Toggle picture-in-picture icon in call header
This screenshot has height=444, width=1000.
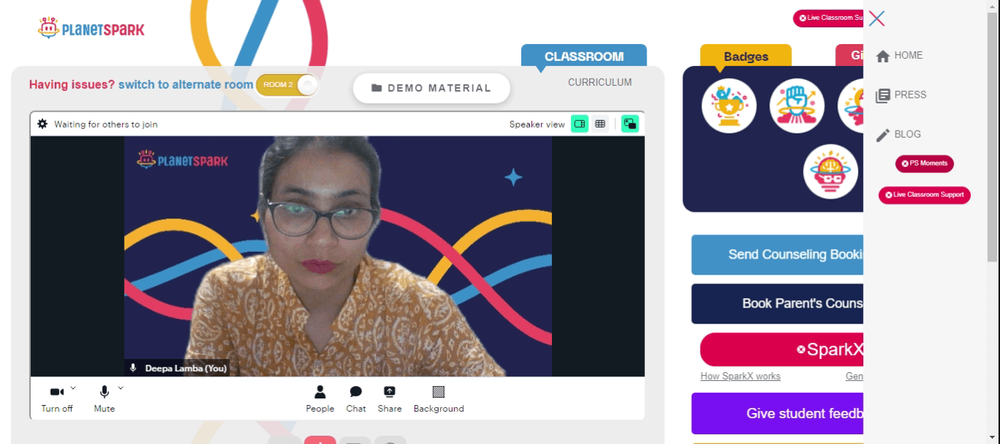pos(630,124)
